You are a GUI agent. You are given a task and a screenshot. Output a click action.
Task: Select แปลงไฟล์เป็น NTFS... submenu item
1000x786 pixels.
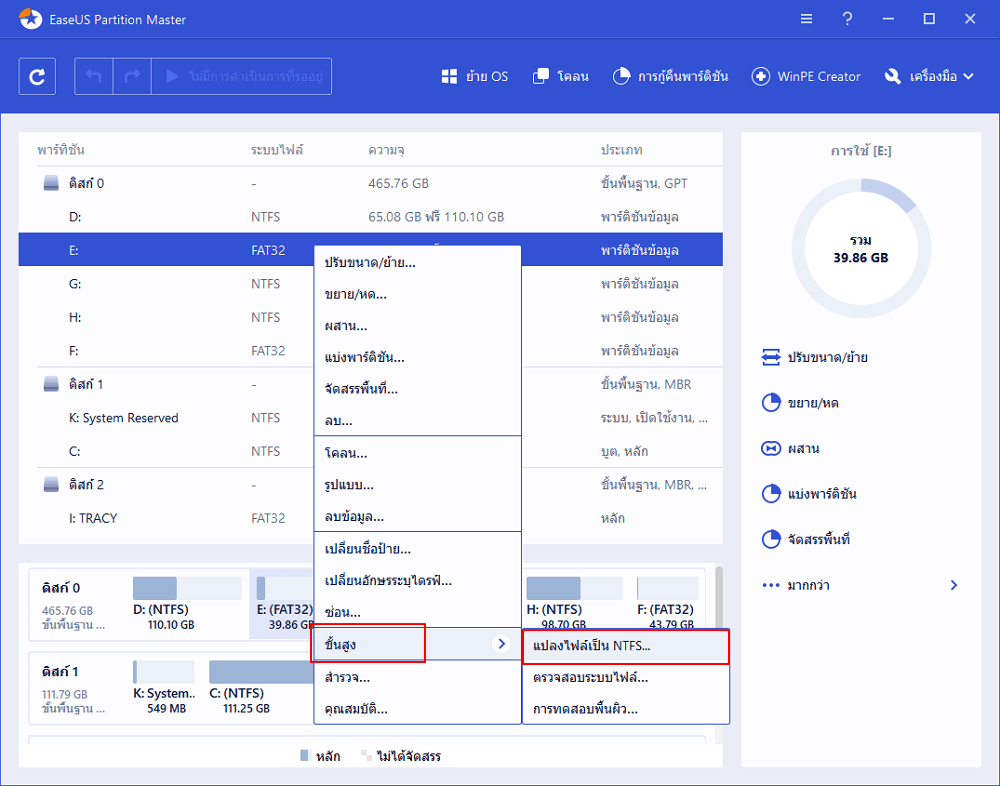click(626, 646)
